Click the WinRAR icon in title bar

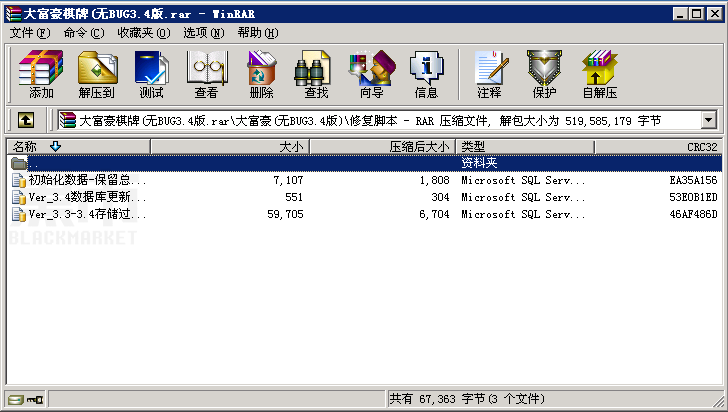(13, 14)
